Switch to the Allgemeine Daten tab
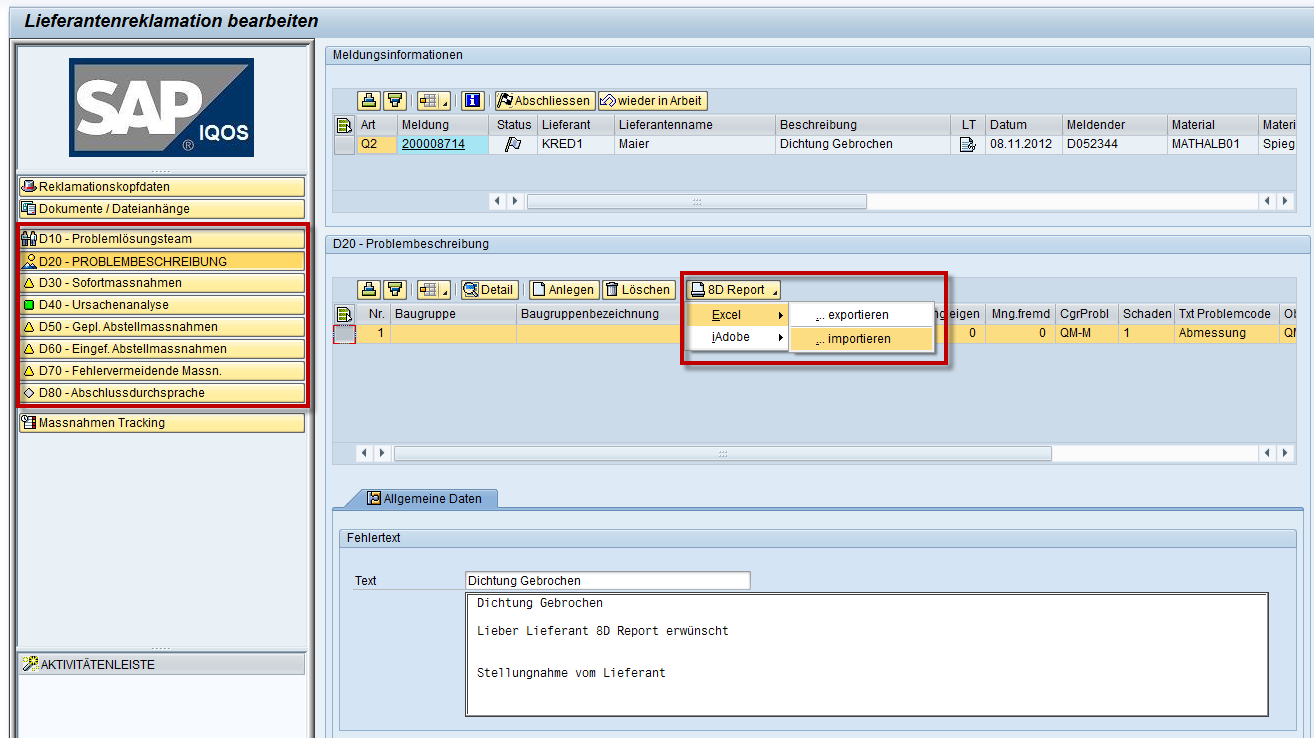 [x=422, y=498]
